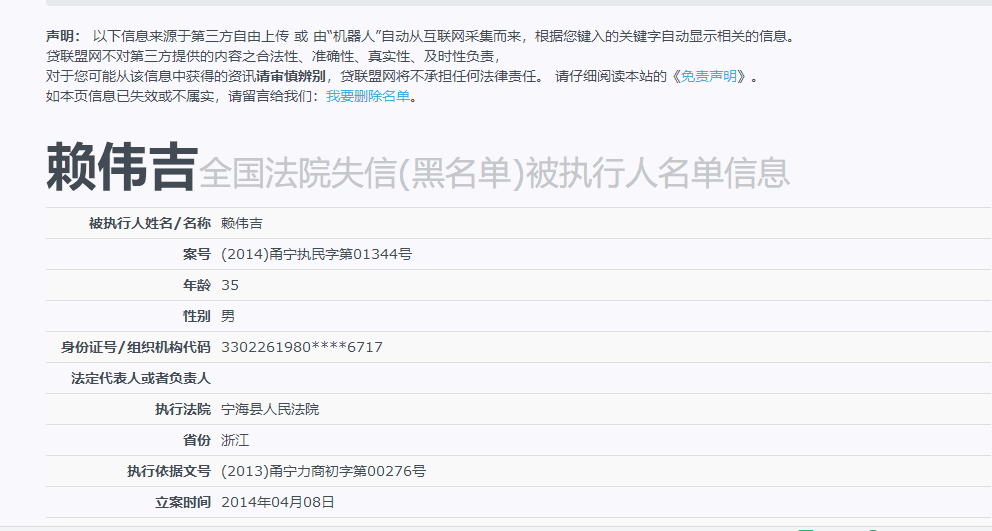This screenshot has height=531, width=992.
Task: Click the 身份证号/组织机构代码 row label
Action: 136,347
